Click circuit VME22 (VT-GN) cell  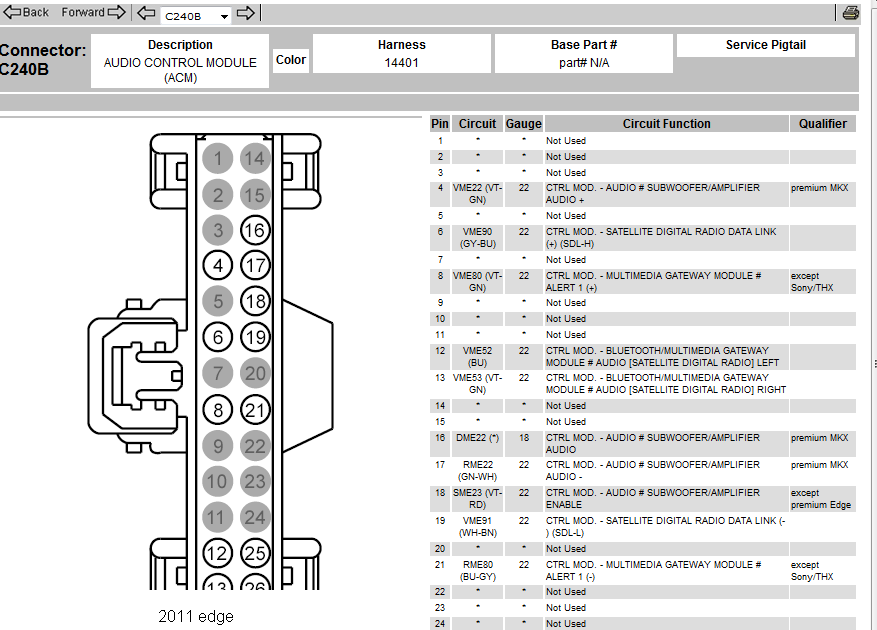point(477,194)
